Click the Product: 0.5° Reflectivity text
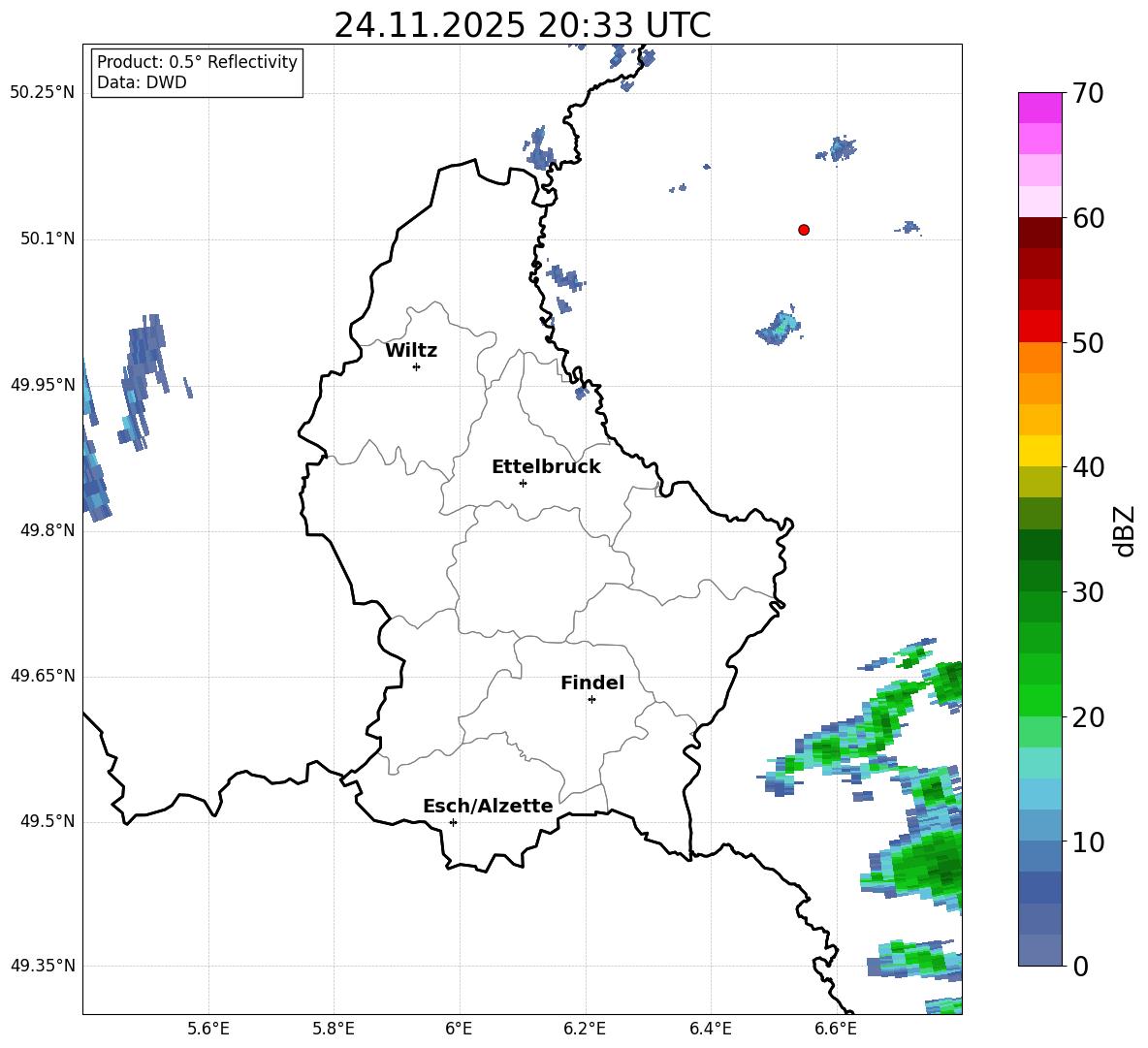 pyautogui.click(x=197, y=62)
